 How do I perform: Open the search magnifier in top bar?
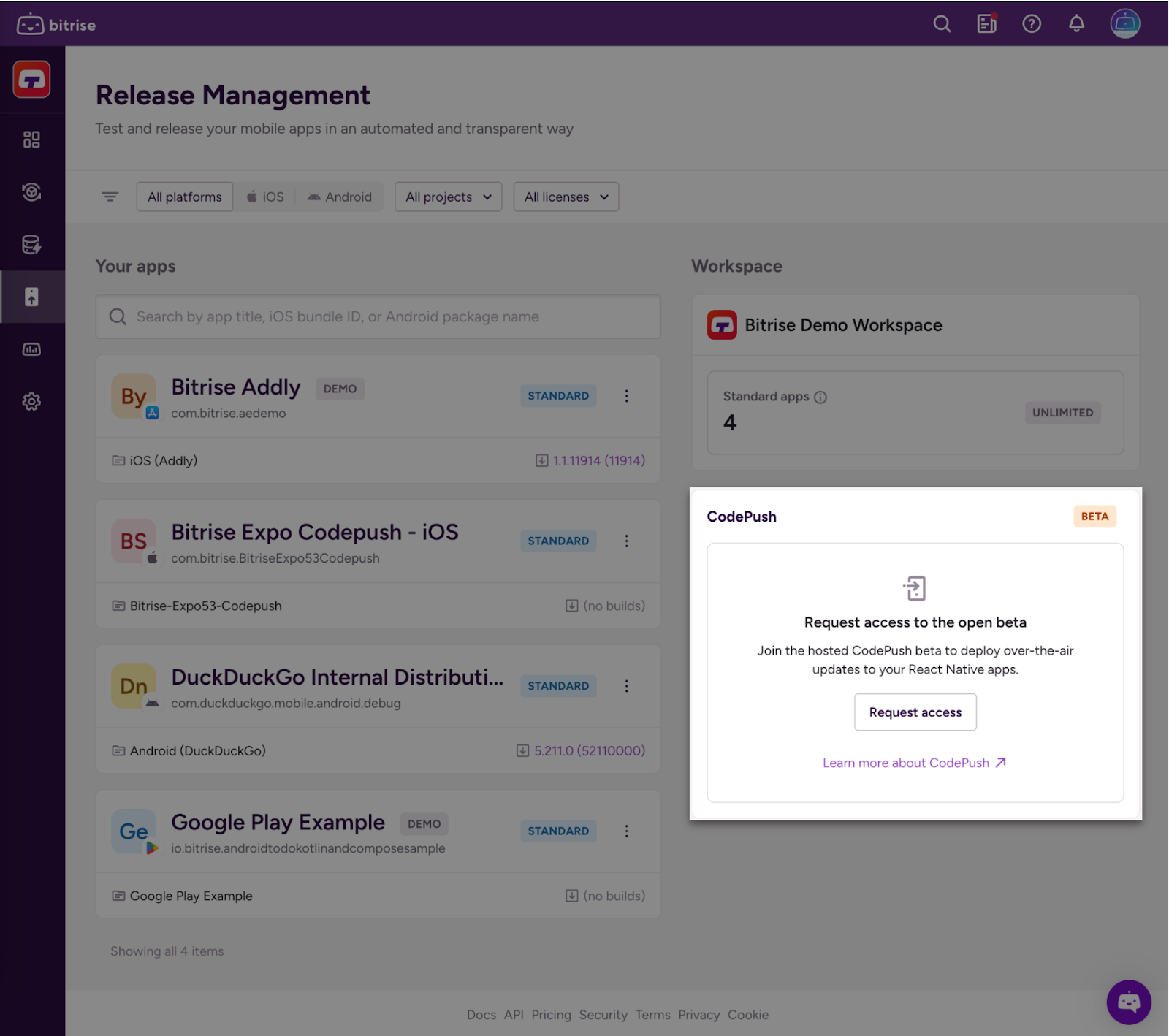942,24
